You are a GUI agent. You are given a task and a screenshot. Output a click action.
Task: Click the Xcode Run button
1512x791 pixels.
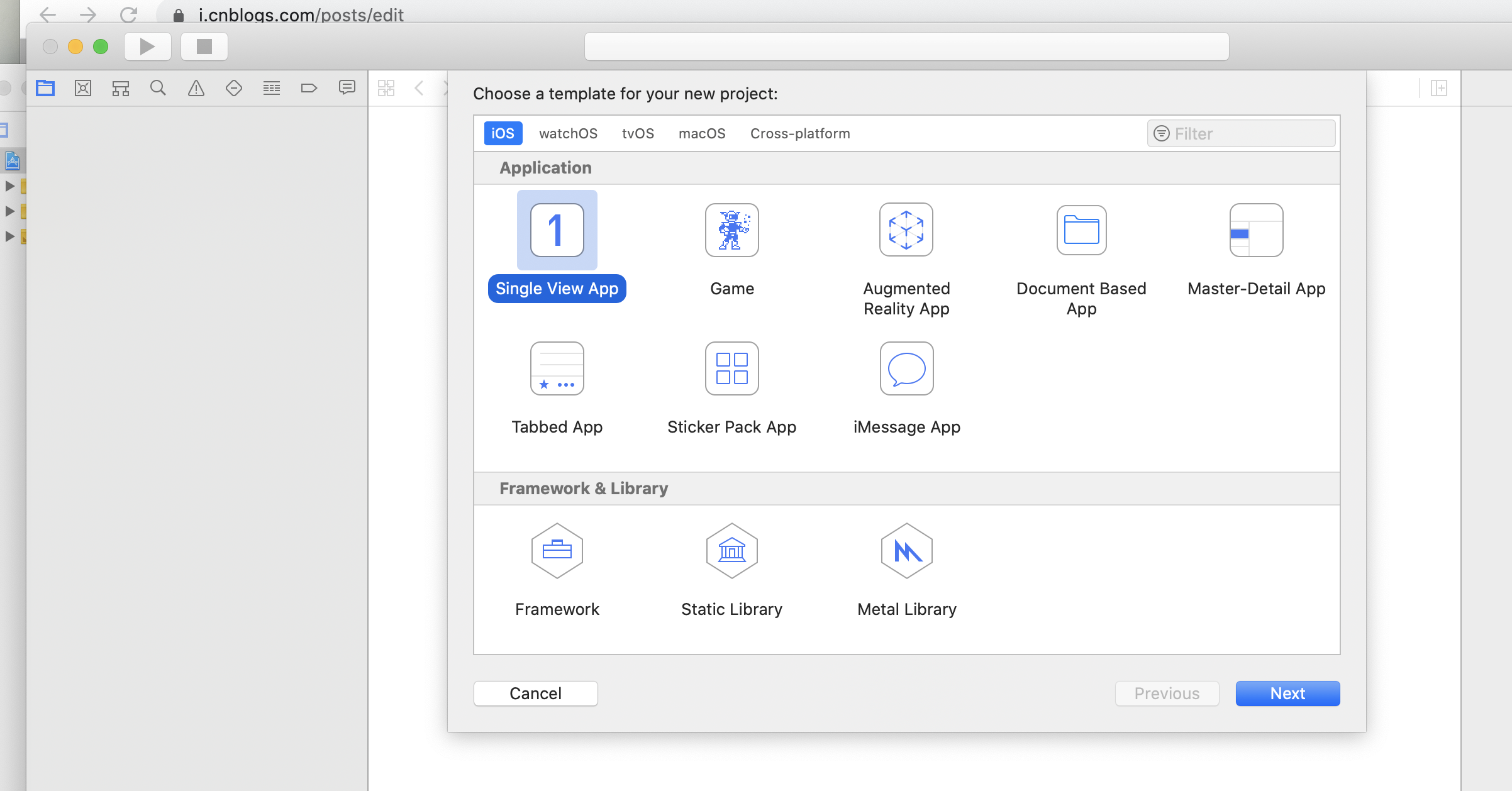click(x=148, y=47)
